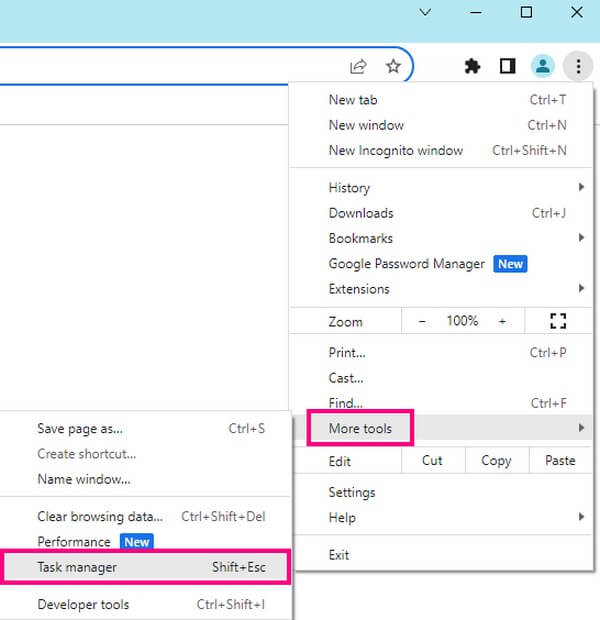Open the Help menu item

(443, 518)
